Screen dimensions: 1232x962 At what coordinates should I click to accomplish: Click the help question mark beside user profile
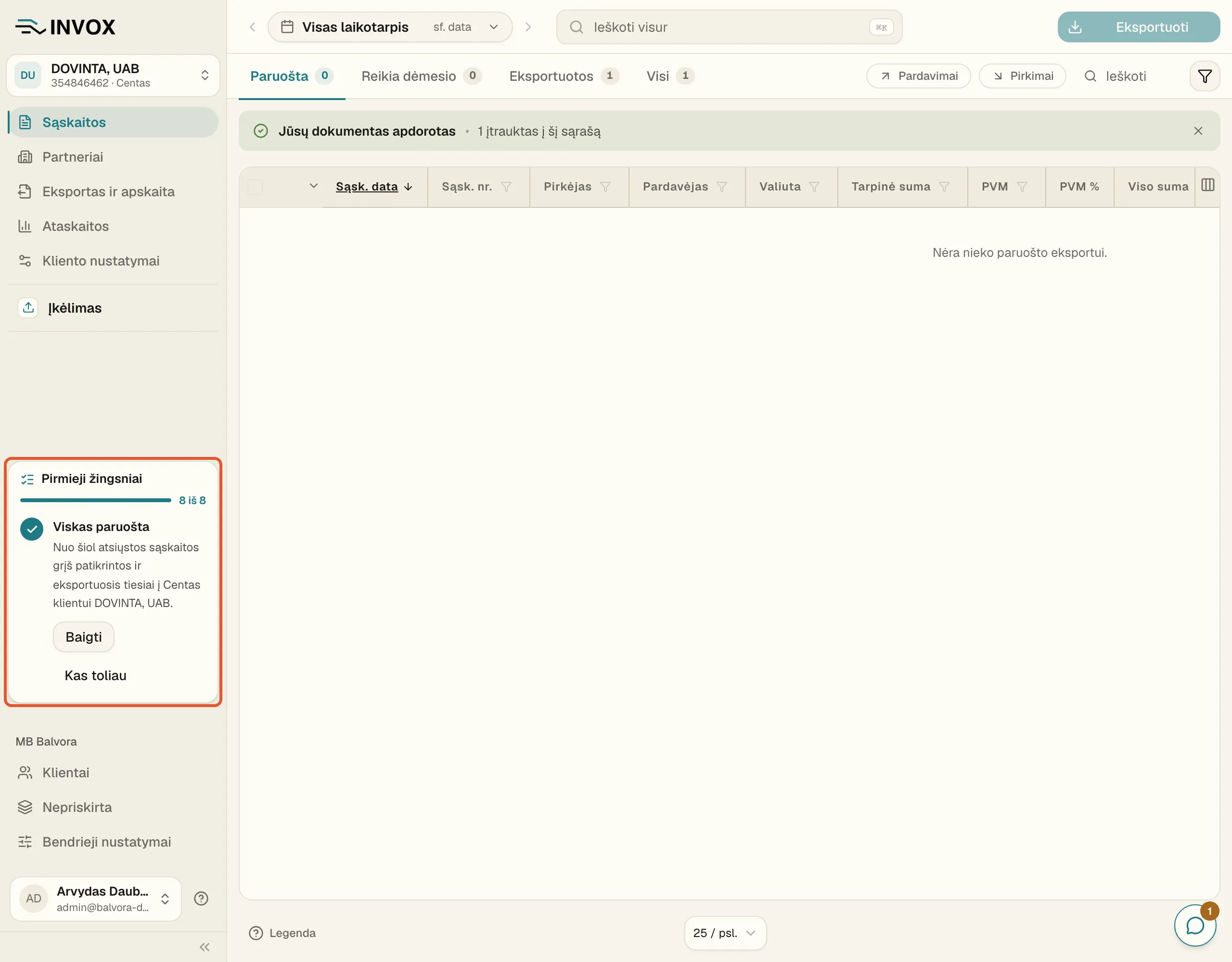click(x=201, y=899)
